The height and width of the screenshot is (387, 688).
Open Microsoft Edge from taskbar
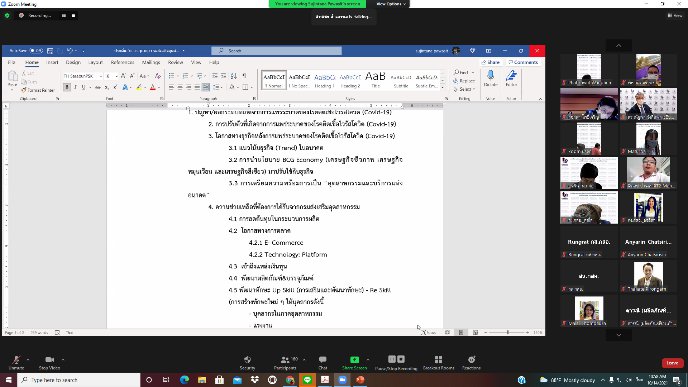coord(184,380)
